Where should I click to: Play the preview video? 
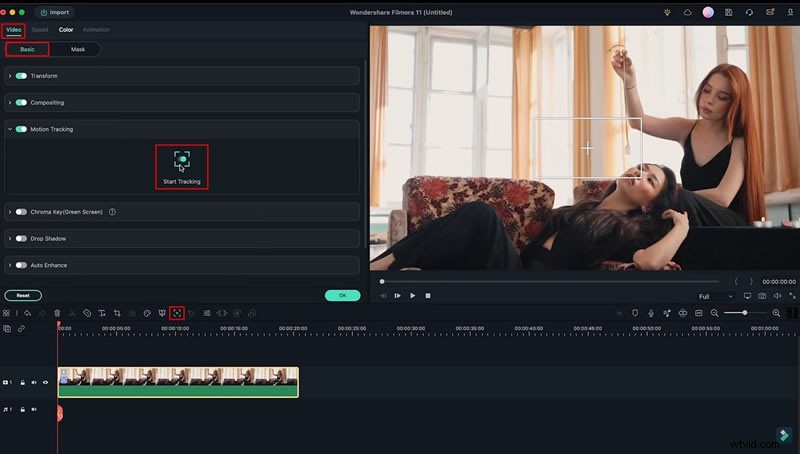point(412,296)
